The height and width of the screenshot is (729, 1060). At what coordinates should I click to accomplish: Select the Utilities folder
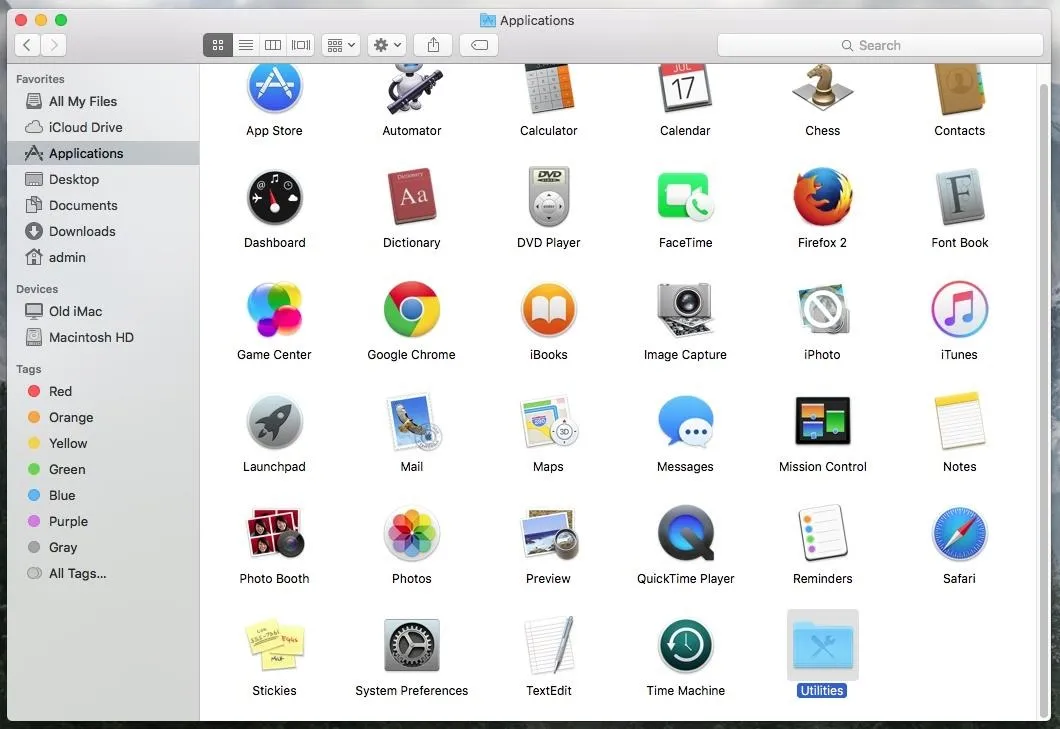coord(822,646)
